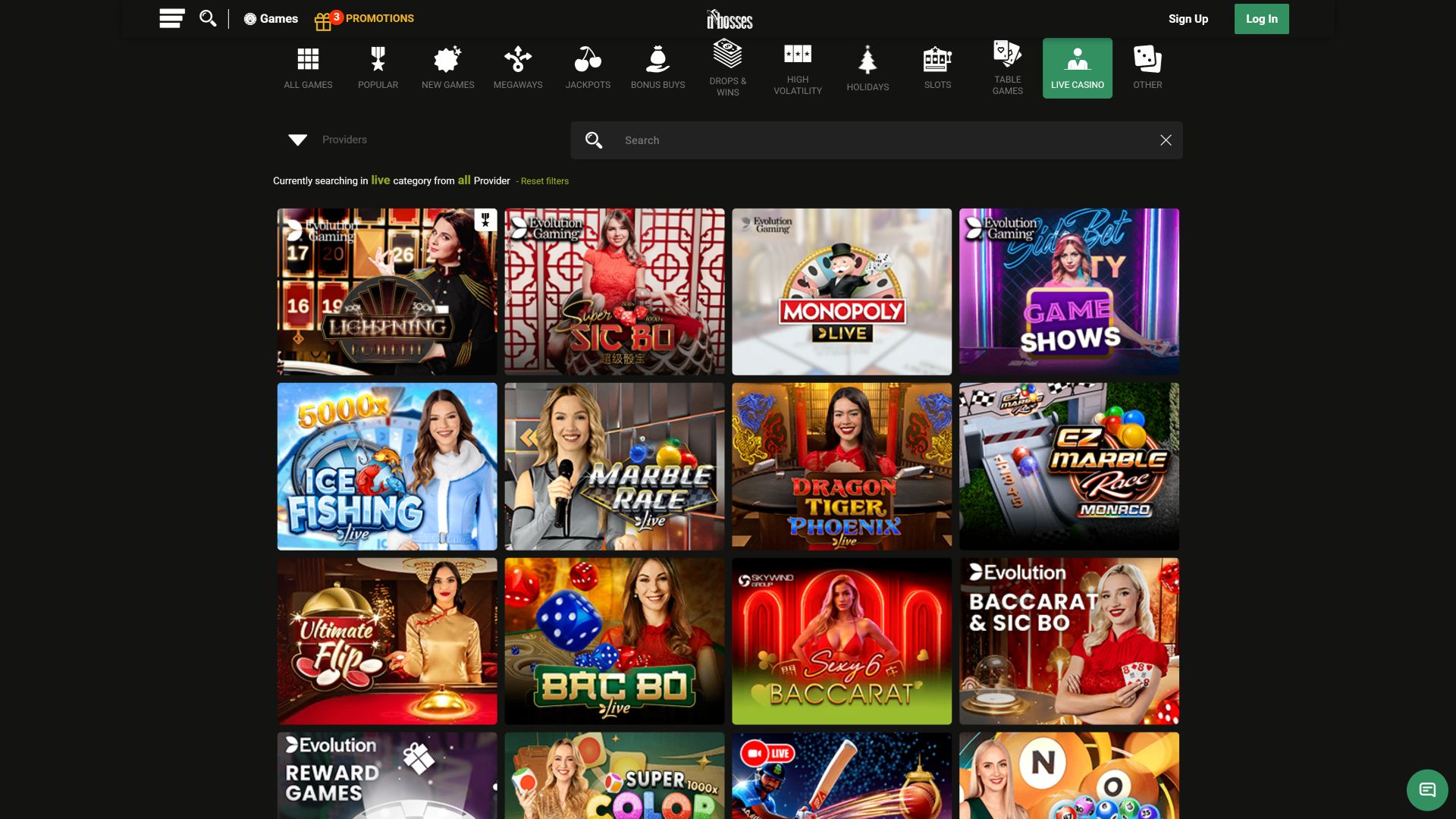Select the Jackpots category

[588, 68]
